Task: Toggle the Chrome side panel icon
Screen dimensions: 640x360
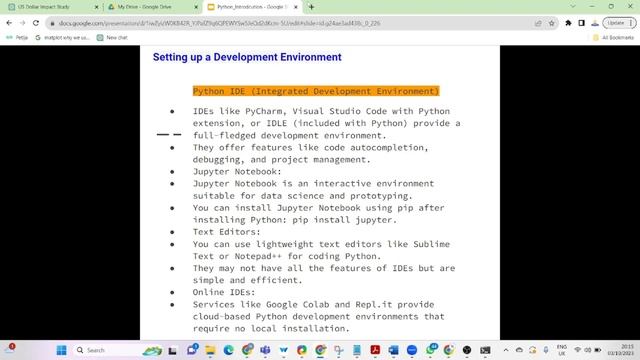Action: [x=582, y=23]
